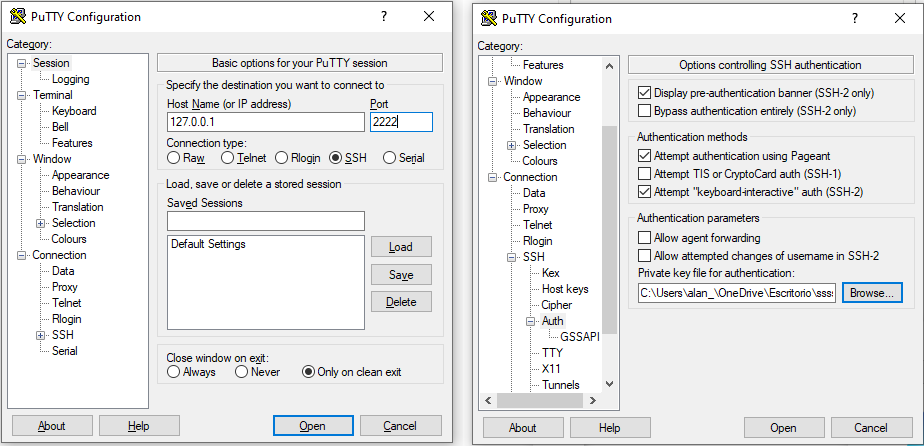This screenshot has height=446, width=924.
Task: Select TTY in right category tree
Action: point(552,353)
